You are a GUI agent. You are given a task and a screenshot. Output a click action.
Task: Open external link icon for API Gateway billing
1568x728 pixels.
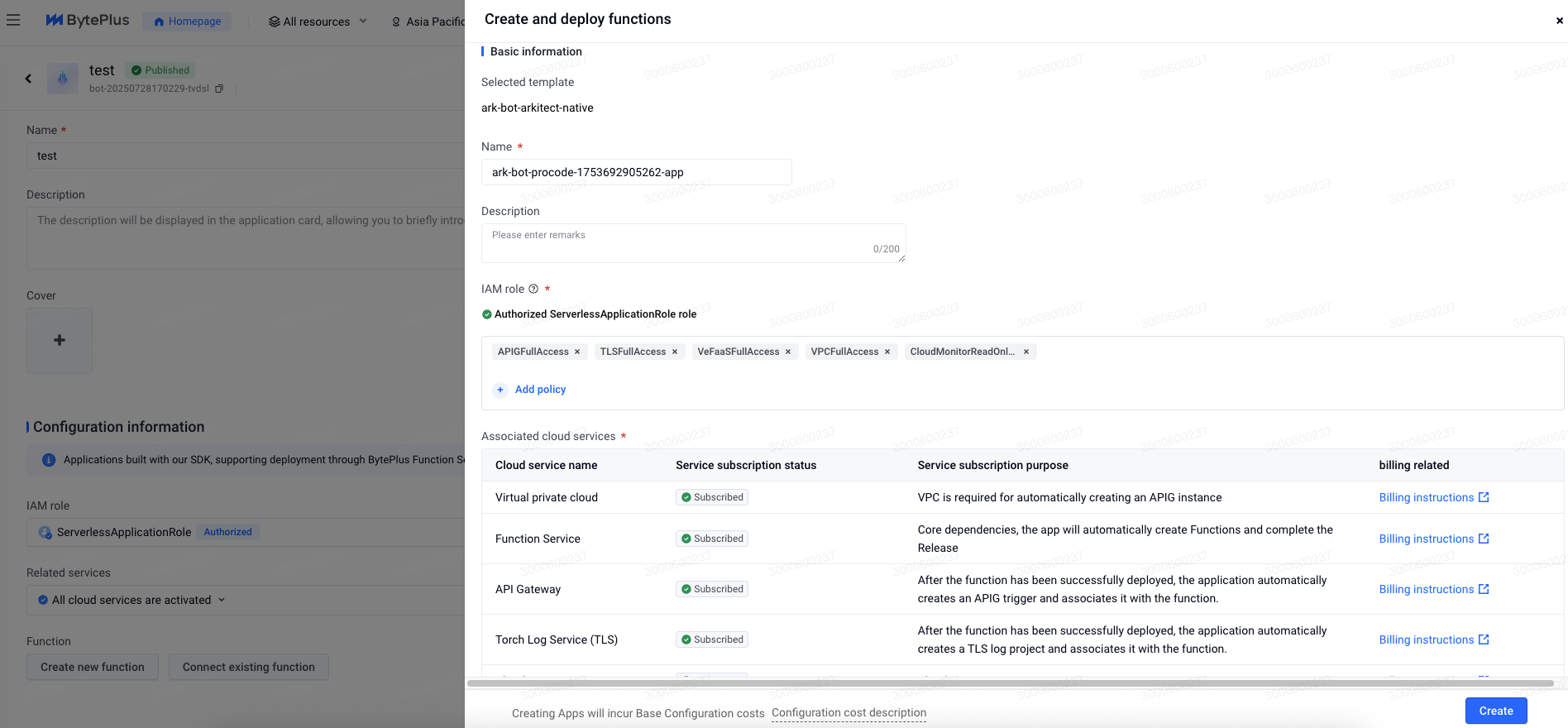click(x=1484, y=589)
